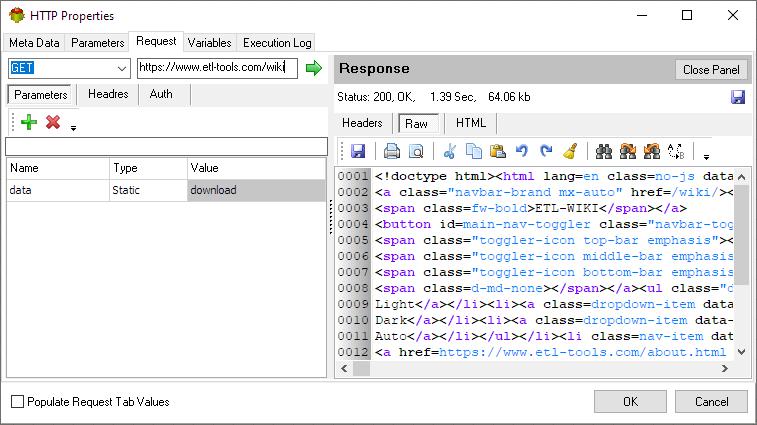757x425 pixels.
Task: Send the request with the green arrow
Action: tap(314, 68)
